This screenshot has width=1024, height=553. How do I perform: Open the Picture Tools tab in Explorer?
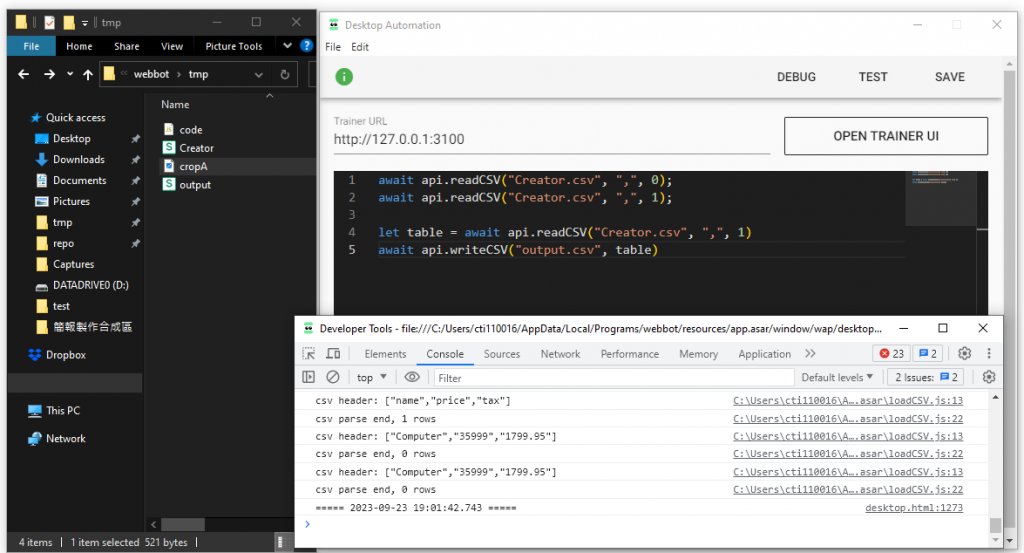click(x=233, y=46)
